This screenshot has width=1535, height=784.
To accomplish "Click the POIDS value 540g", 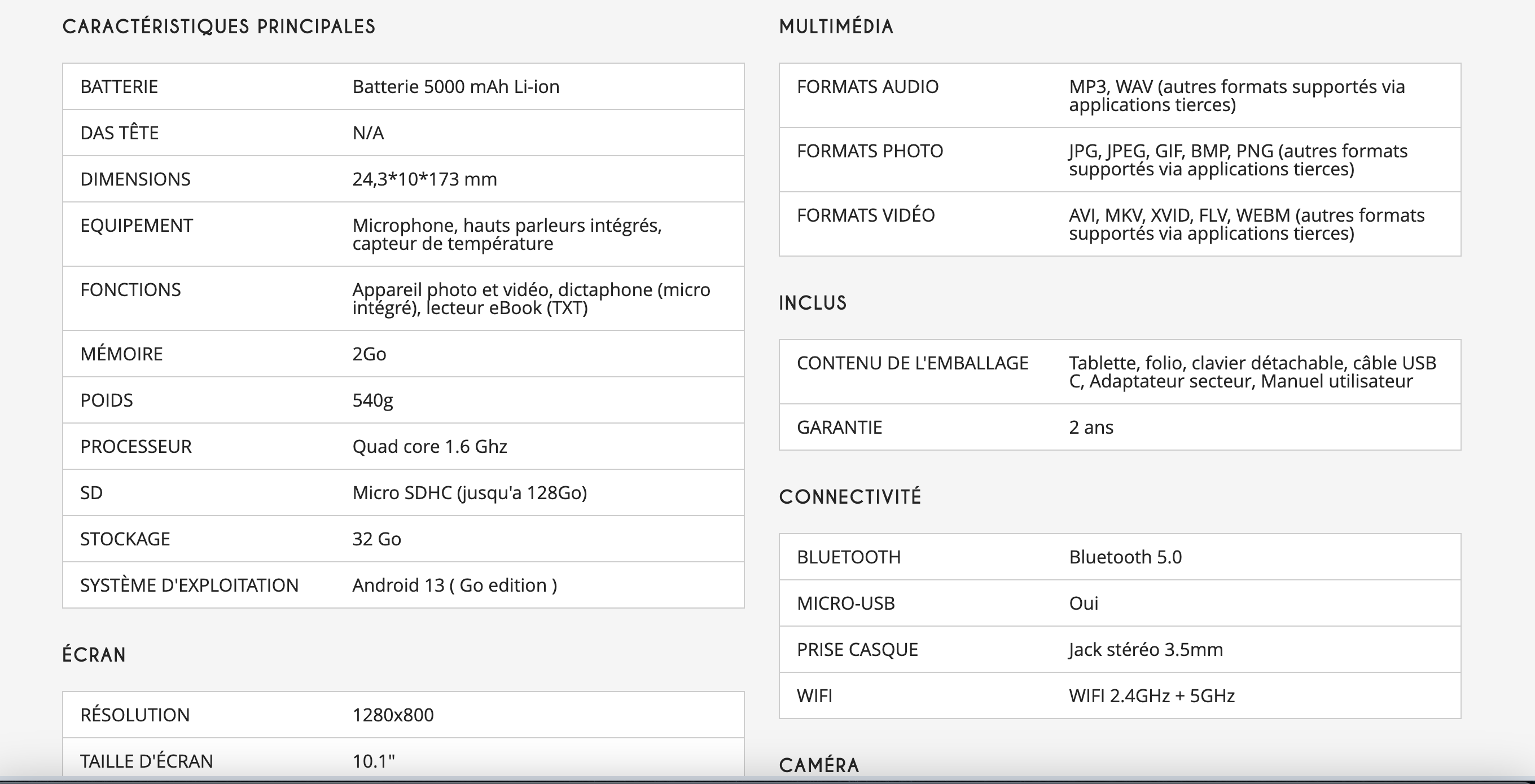I will (x=372, y=400).
